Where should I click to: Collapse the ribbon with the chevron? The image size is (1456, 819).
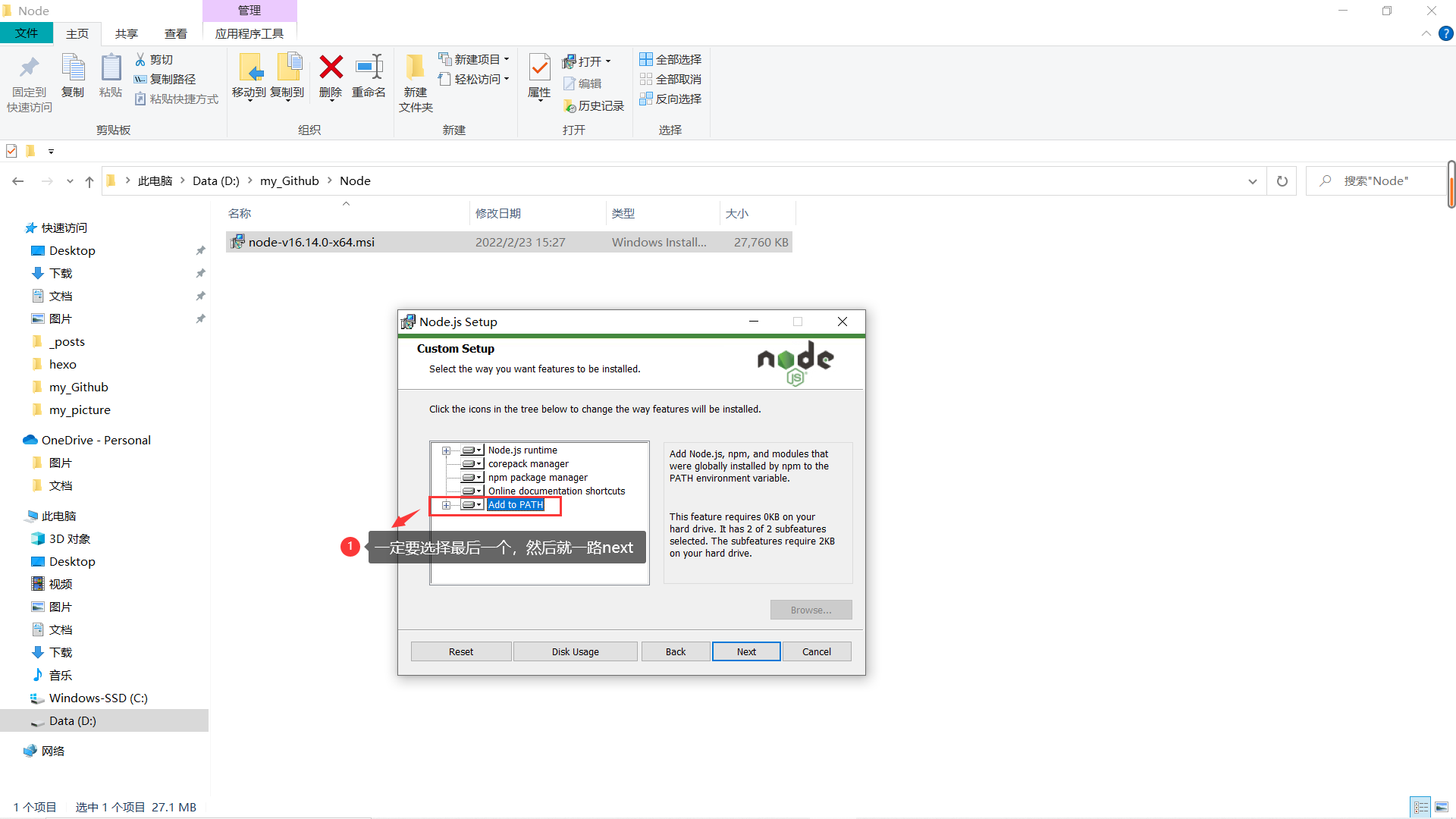click(1426, 33)
